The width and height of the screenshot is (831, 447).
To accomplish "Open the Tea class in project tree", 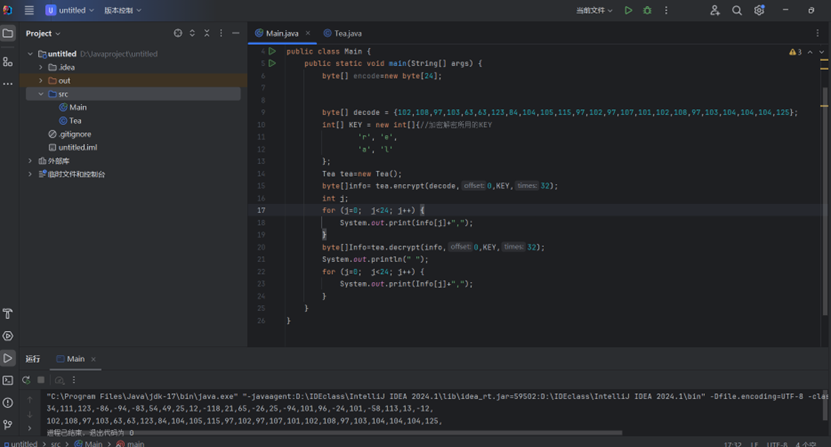I will click(75, 120).
